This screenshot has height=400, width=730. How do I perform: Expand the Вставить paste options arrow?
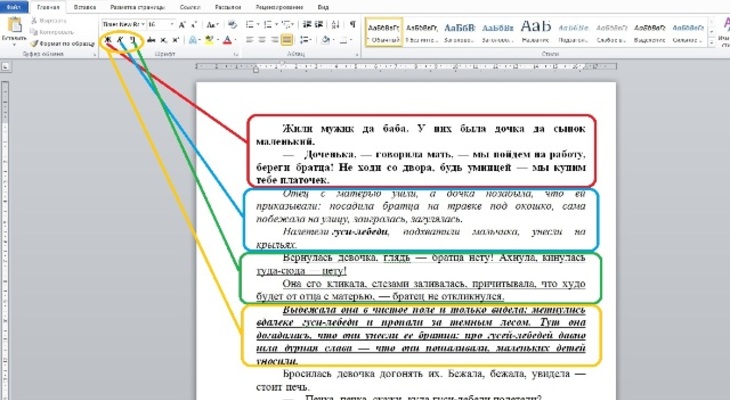point(14,45)
